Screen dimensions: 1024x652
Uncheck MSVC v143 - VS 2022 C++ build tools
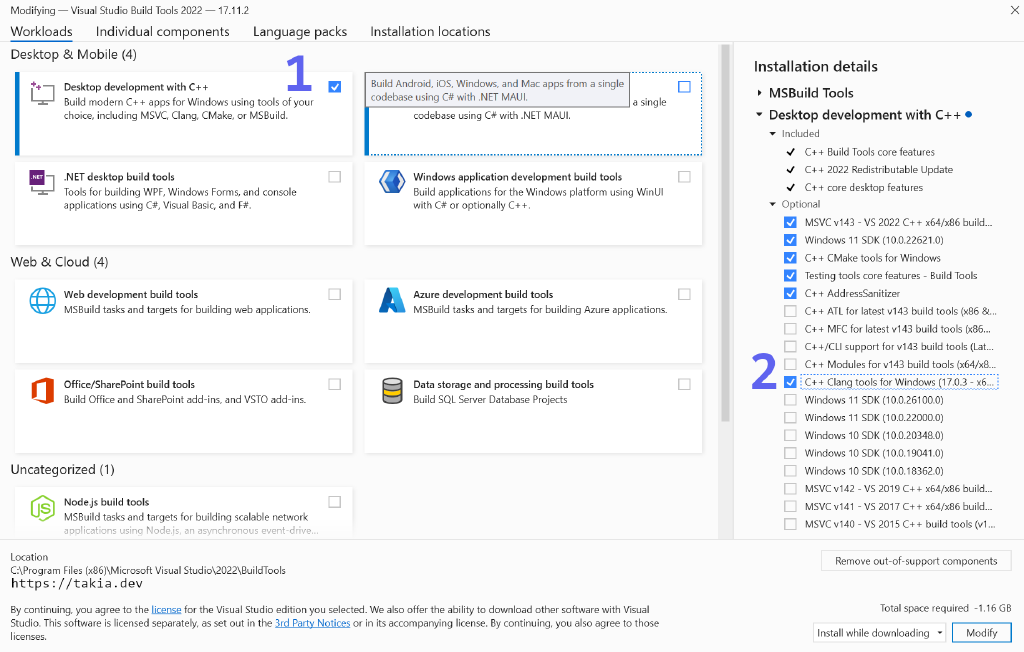point(790,222)
